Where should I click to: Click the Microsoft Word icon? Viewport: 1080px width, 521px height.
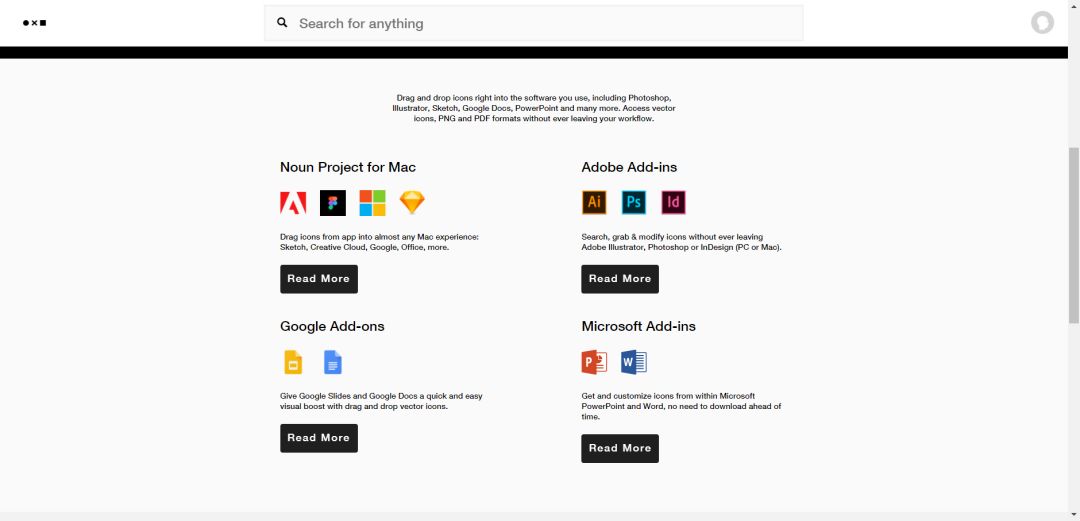634,362
